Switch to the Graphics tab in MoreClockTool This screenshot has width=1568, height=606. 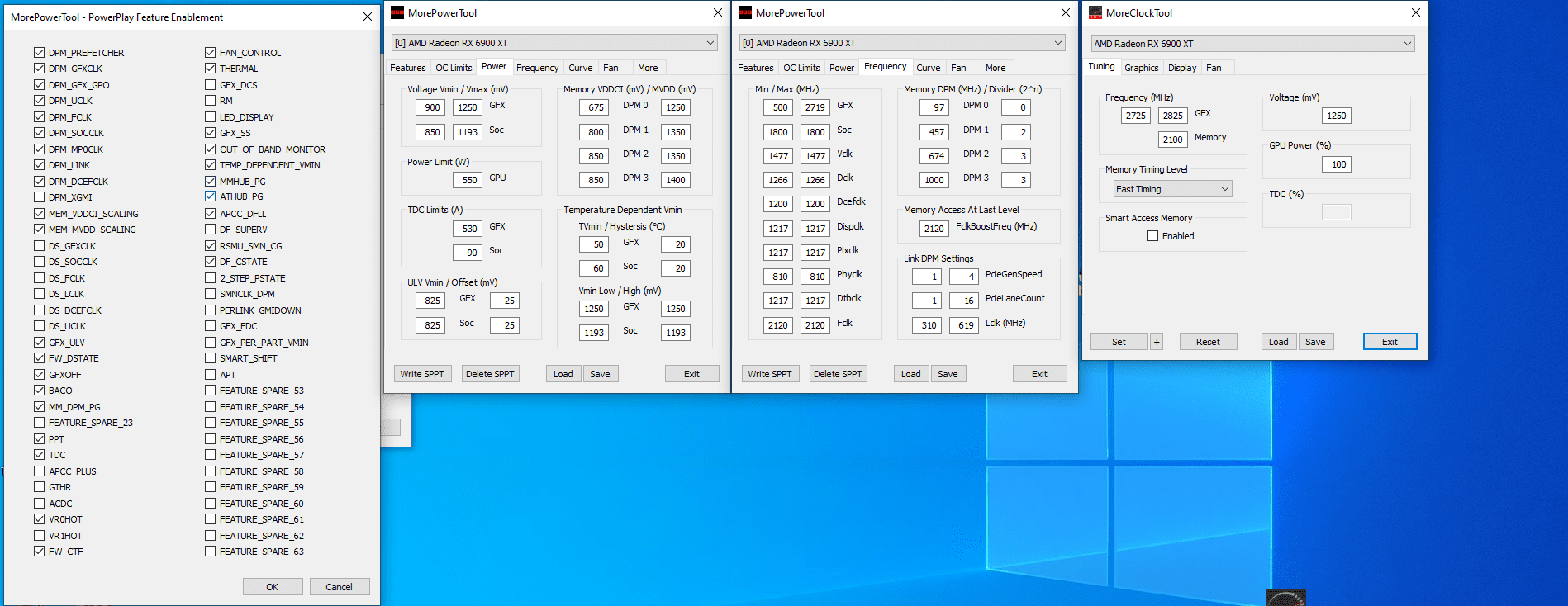tap(1141, 68)
